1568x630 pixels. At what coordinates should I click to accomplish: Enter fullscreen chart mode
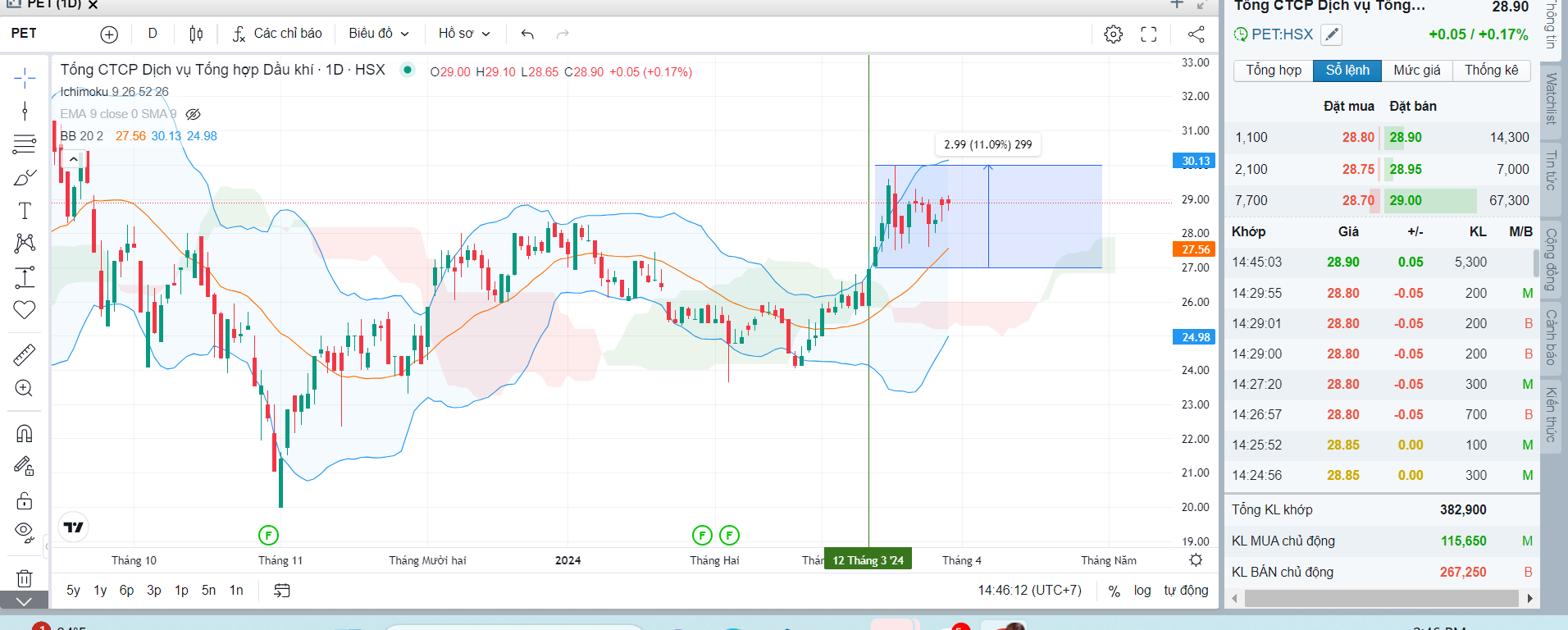tap(1149, 34)
